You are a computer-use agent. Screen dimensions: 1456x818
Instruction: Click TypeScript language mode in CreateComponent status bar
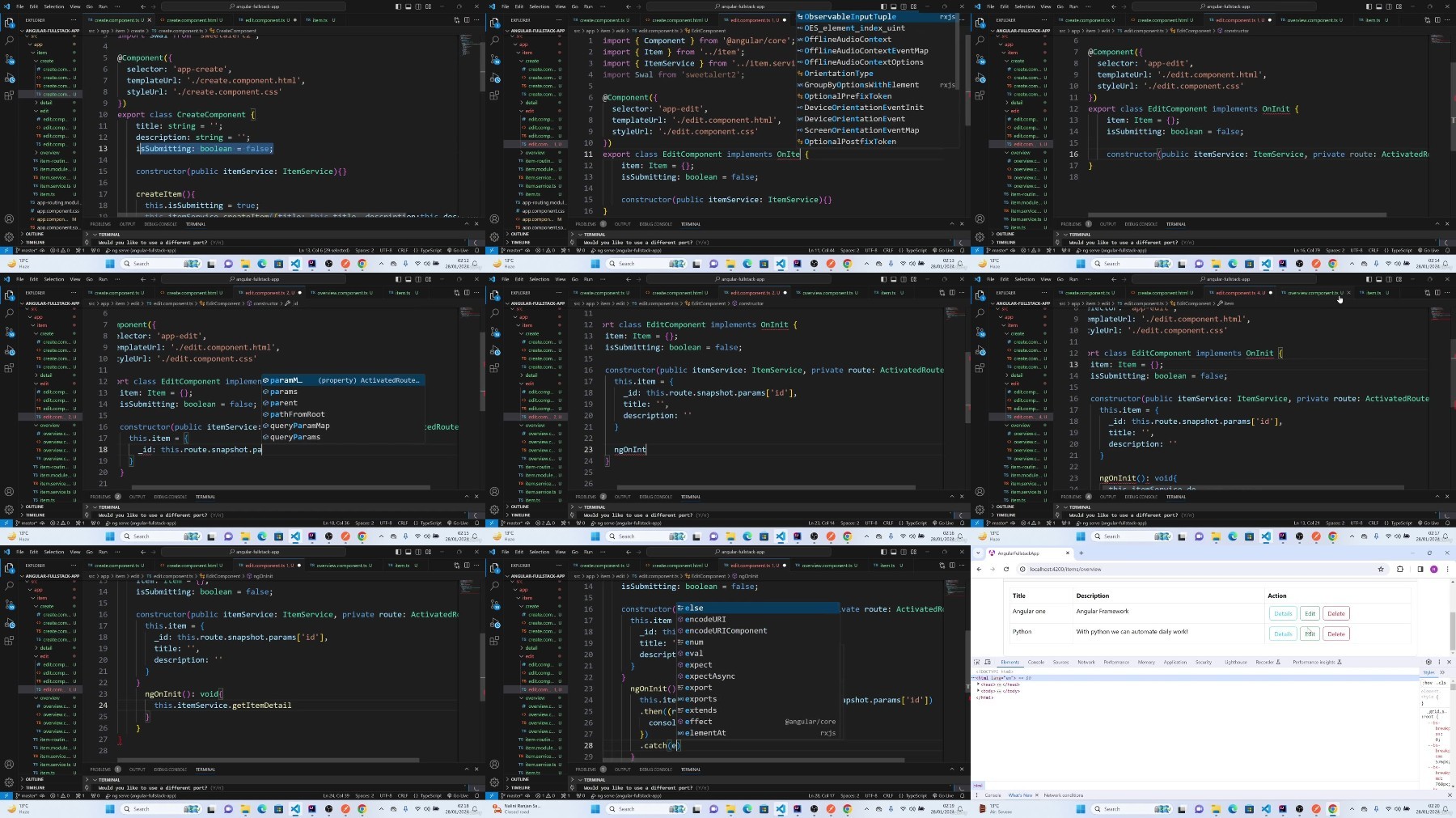pos(433,250)
